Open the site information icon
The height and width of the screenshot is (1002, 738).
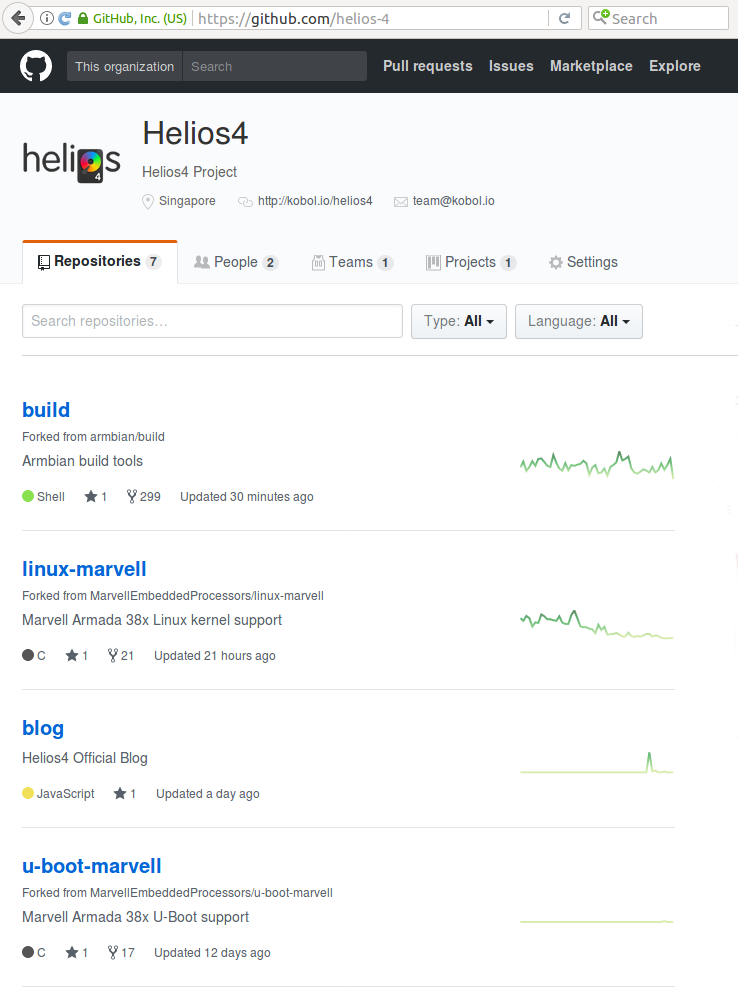(x=47, y=19)
